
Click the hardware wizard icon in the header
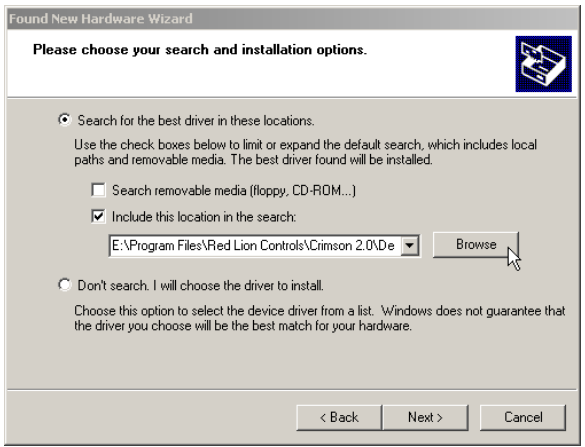click(x=543, y=64)
